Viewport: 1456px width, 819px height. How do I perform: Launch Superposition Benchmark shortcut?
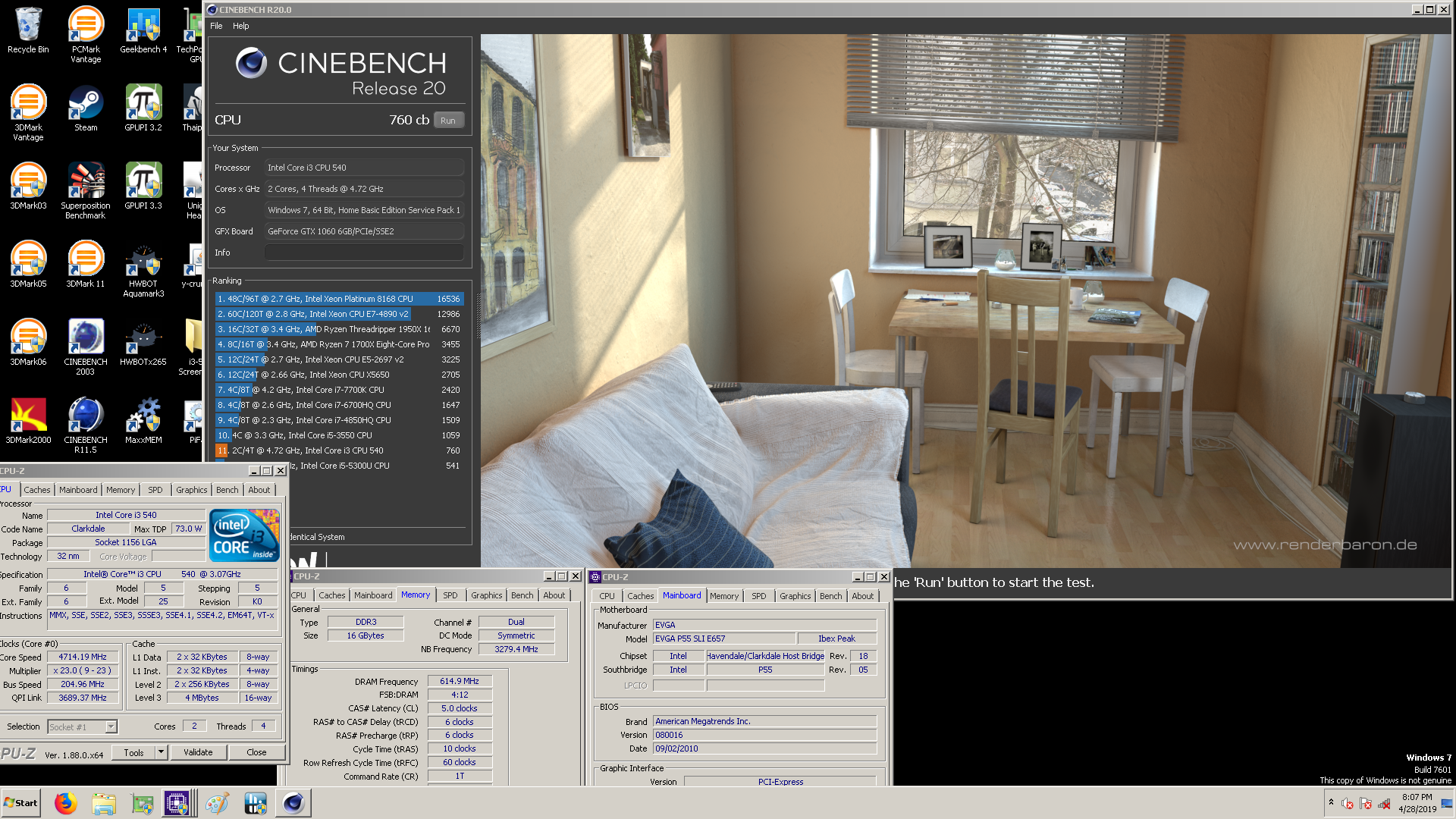point(86,190)
